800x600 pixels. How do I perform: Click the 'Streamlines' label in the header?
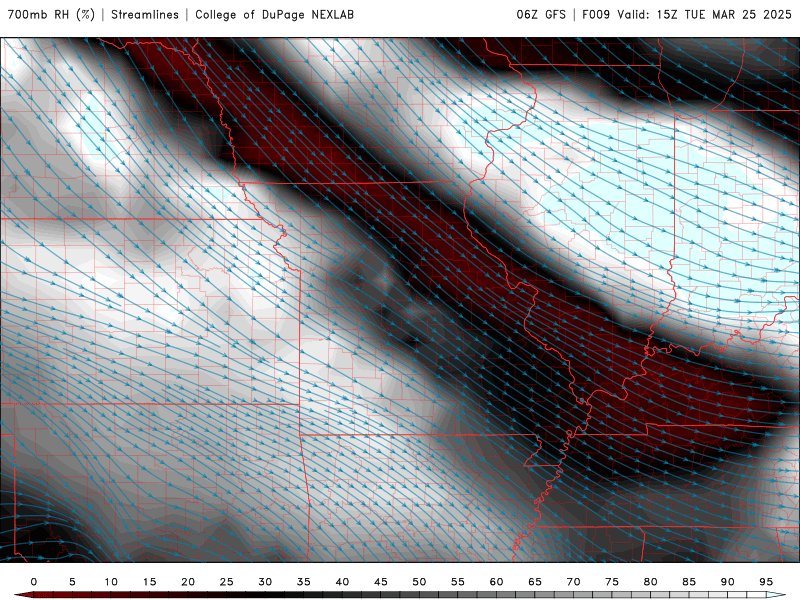(x=145, y=15)
